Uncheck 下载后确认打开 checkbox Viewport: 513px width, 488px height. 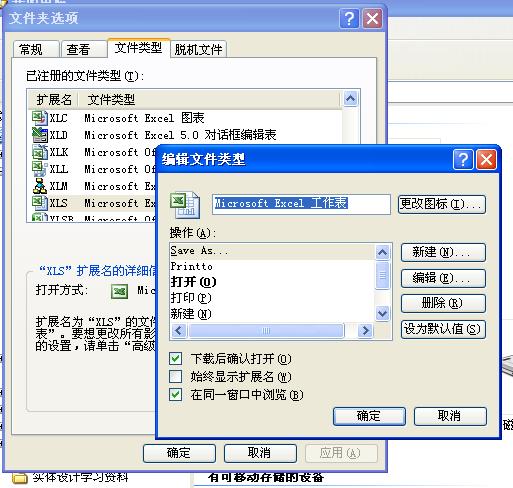tap(176, 359)
